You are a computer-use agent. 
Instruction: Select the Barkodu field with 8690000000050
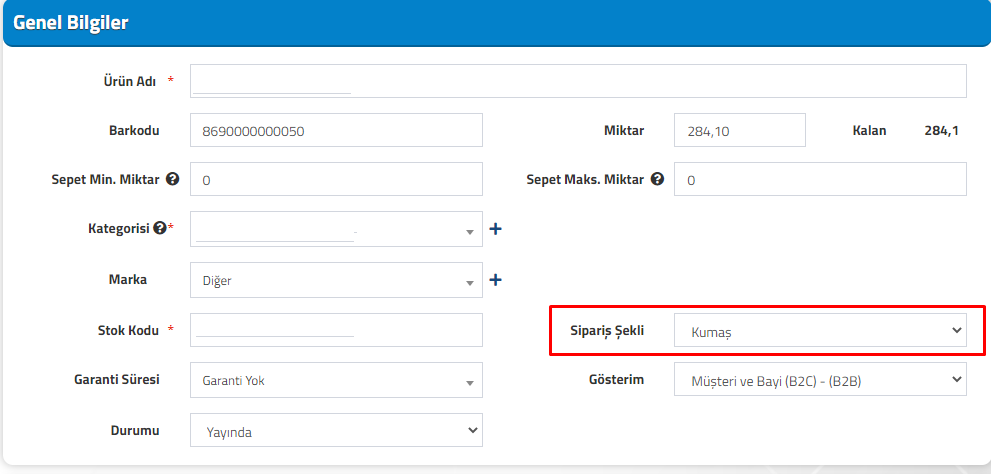click(336, 130)
